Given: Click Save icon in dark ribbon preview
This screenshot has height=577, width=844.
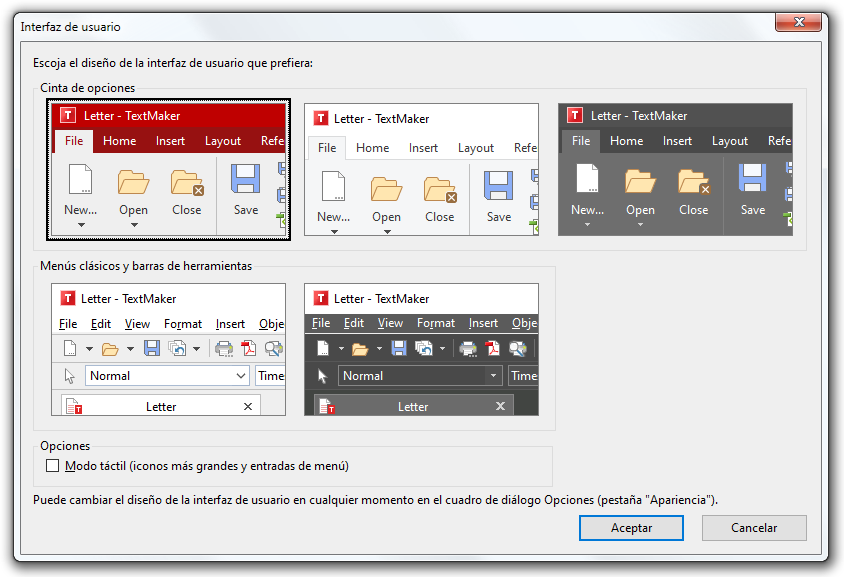Looking at the screenshot, I should (752, 178).
